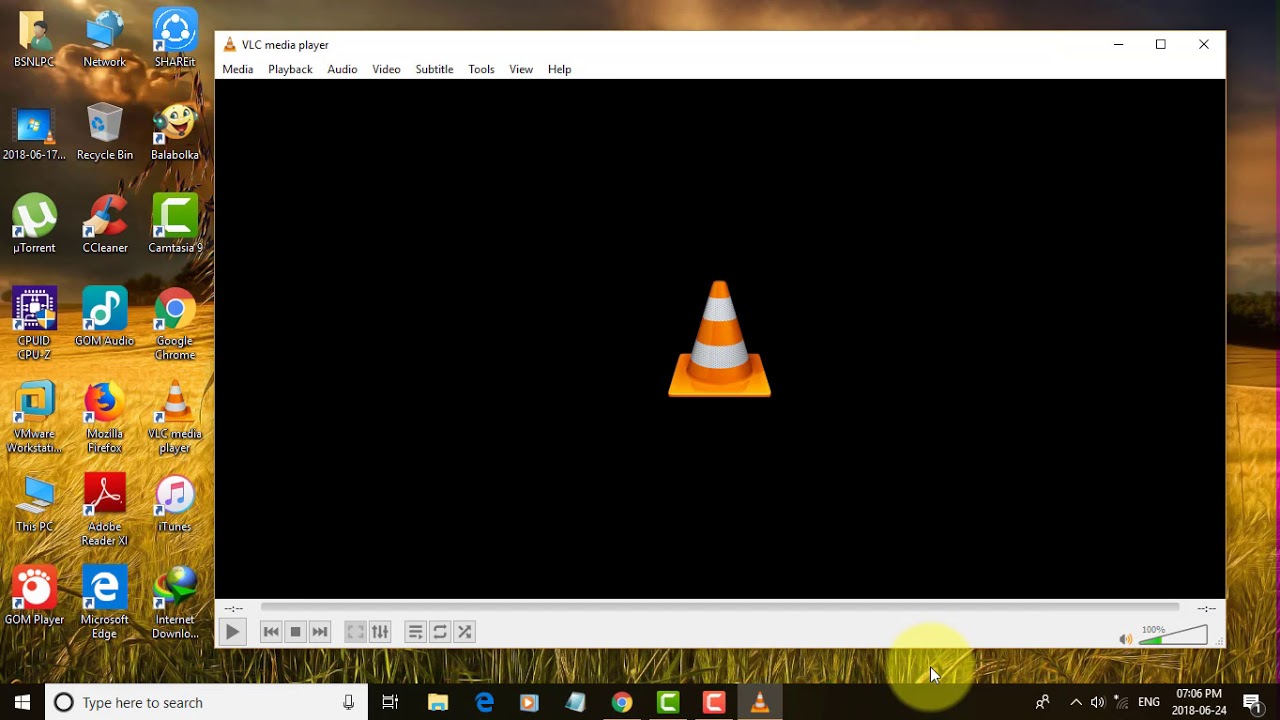Select the Camtasia 9 desktop shortcut

[x=175, y=225]
